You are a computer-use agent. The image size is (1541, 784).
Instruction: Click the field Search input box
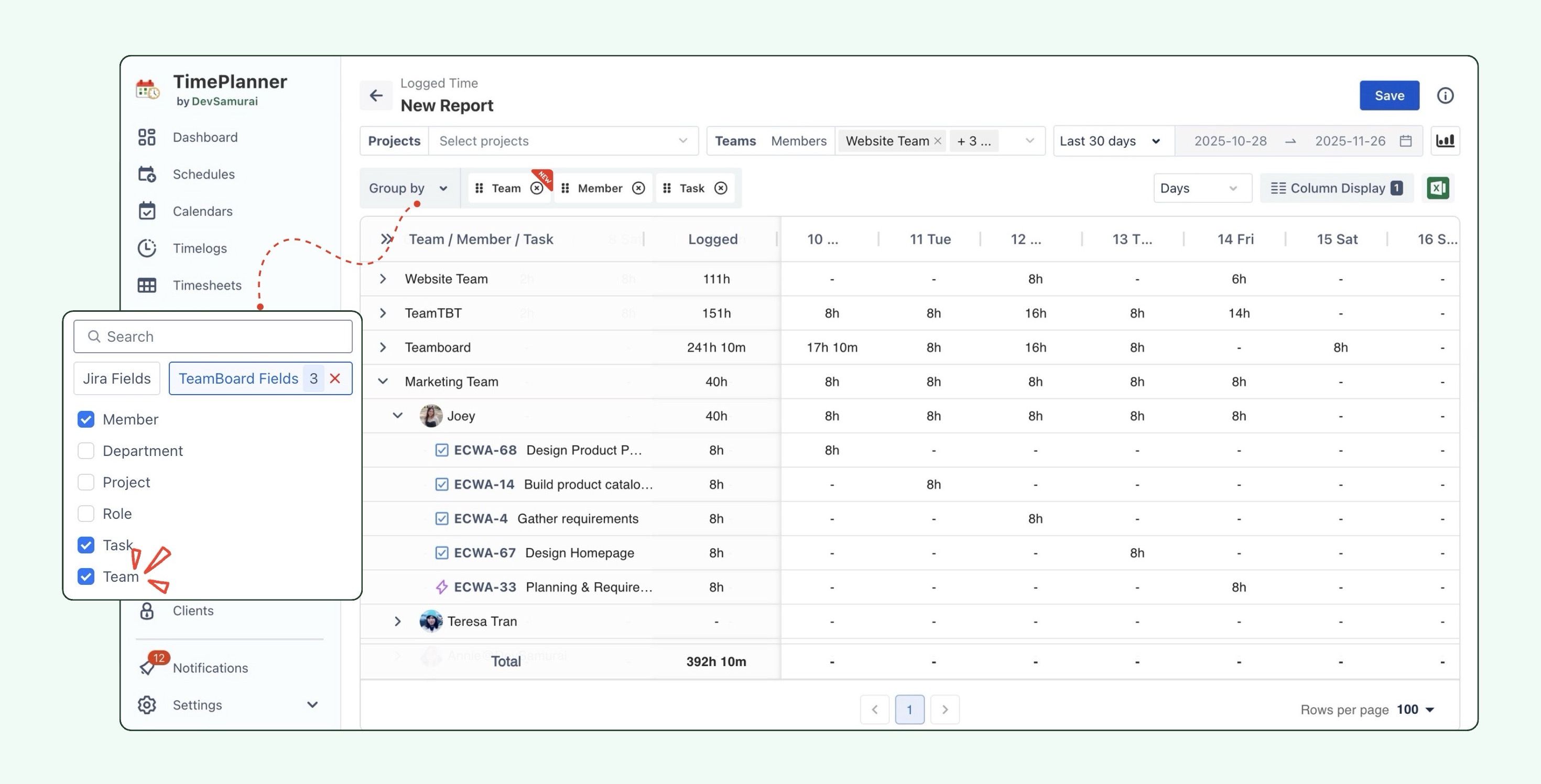[213, 336]
